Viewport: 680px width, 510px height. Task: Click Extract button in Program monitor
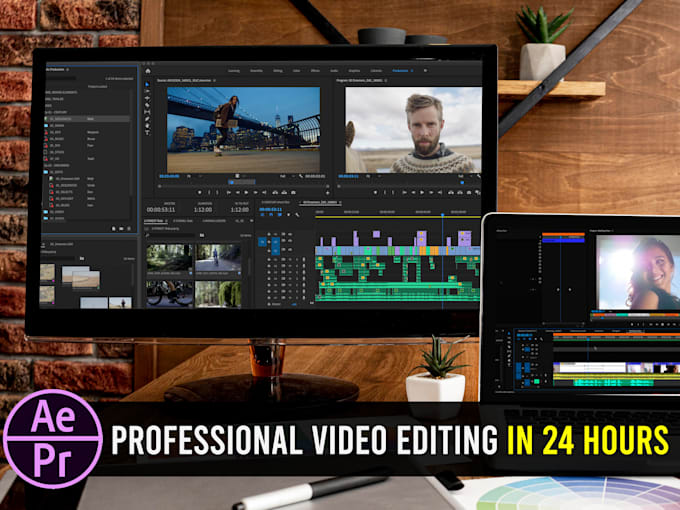point(460,193)
